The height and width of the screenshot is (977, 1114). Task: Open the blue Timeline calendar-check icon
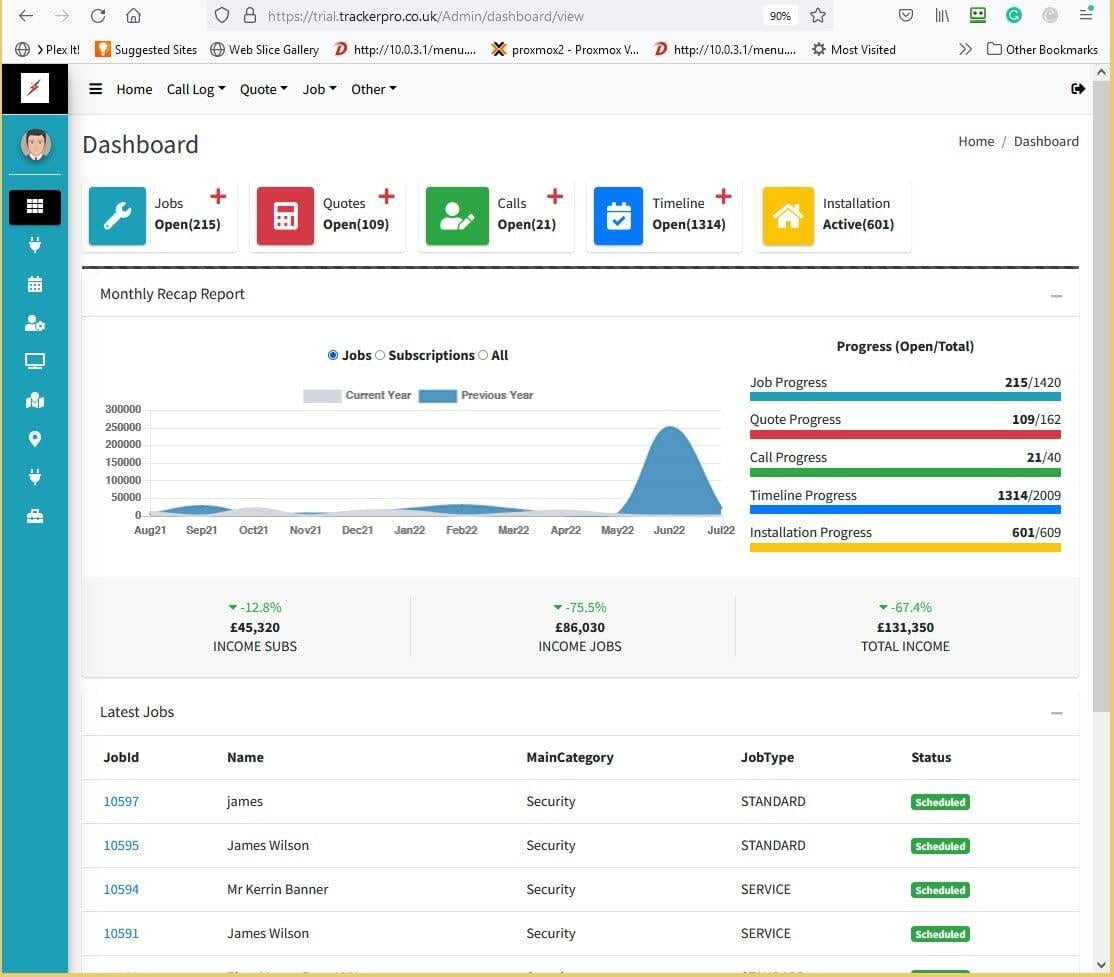pyautogui.click(x=618, y=215)
